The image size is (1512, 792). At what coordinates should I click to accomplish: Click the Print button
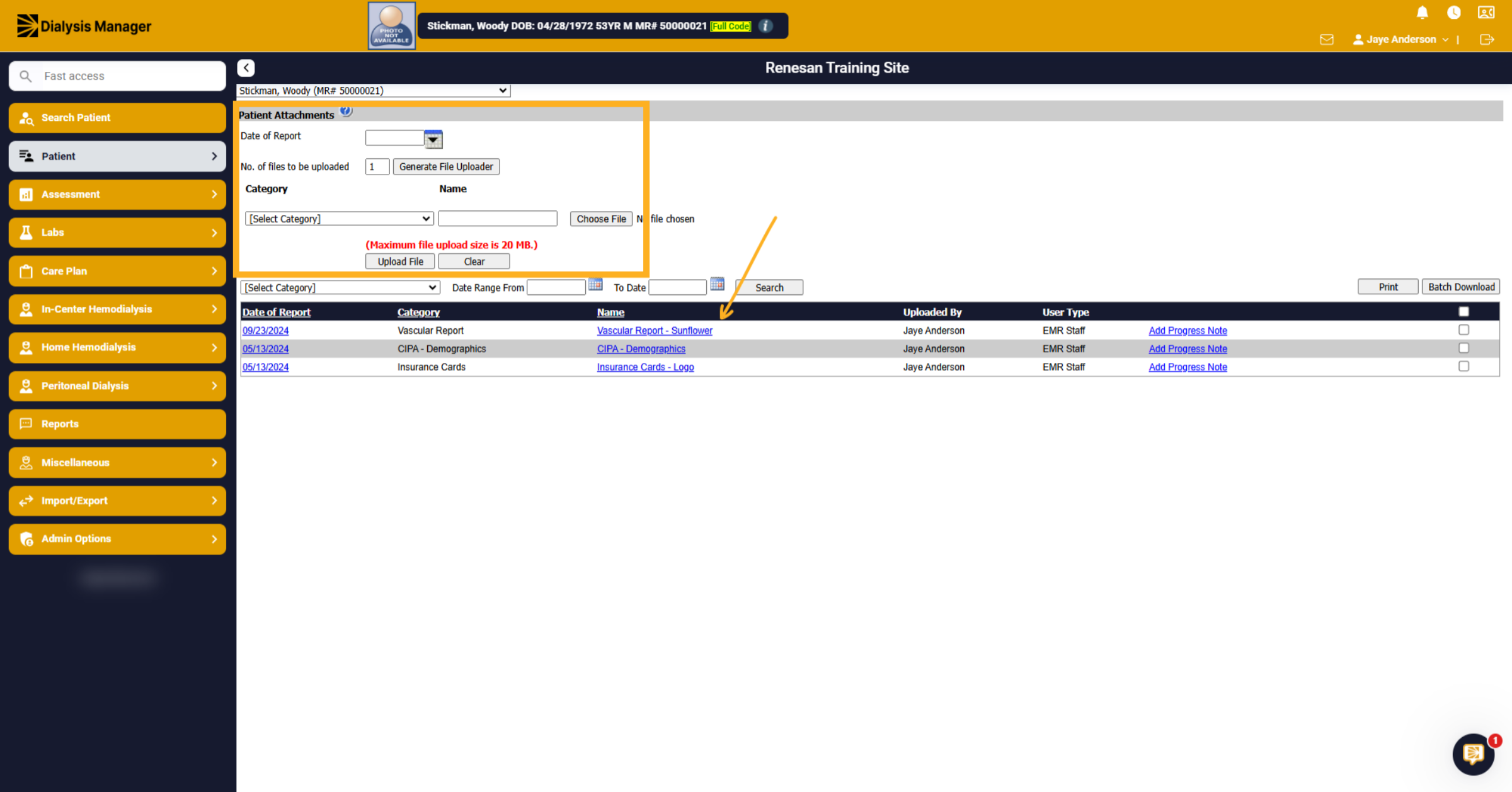(1388, 287)
